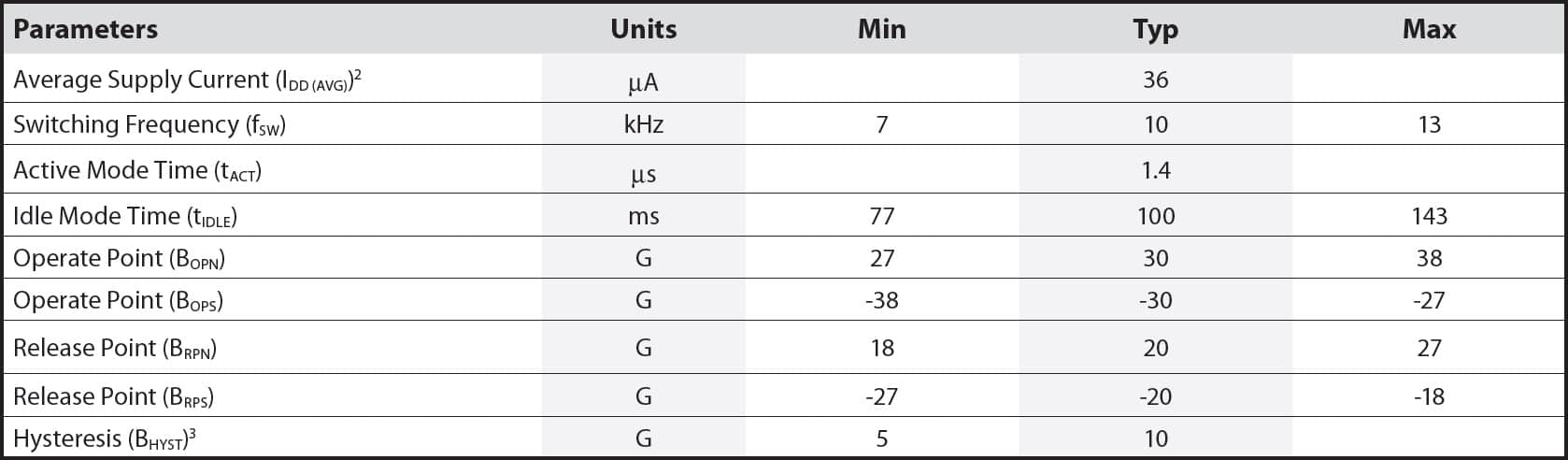The image size is (1568, 460).
Task: Select the Average Supply Current row label
Action: [187, 80]
